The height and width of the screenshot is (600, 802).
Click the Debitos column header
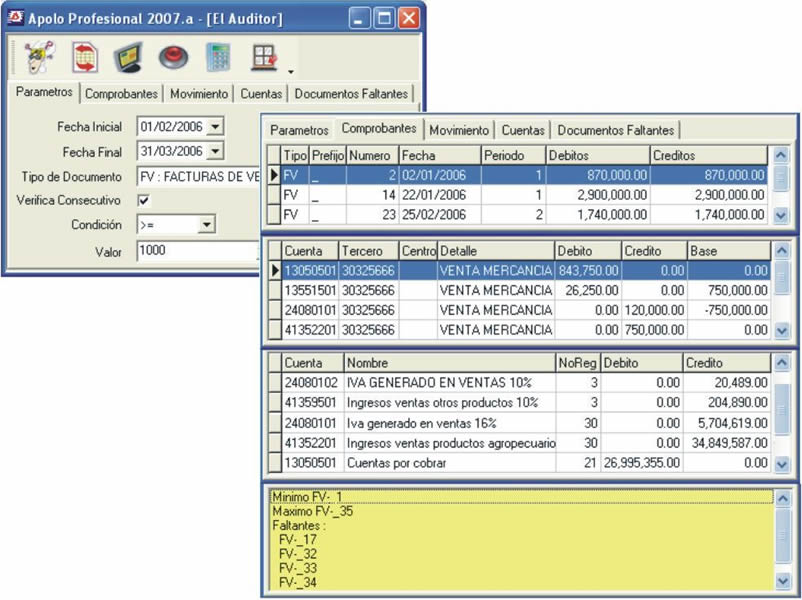[x=598, y=155]
